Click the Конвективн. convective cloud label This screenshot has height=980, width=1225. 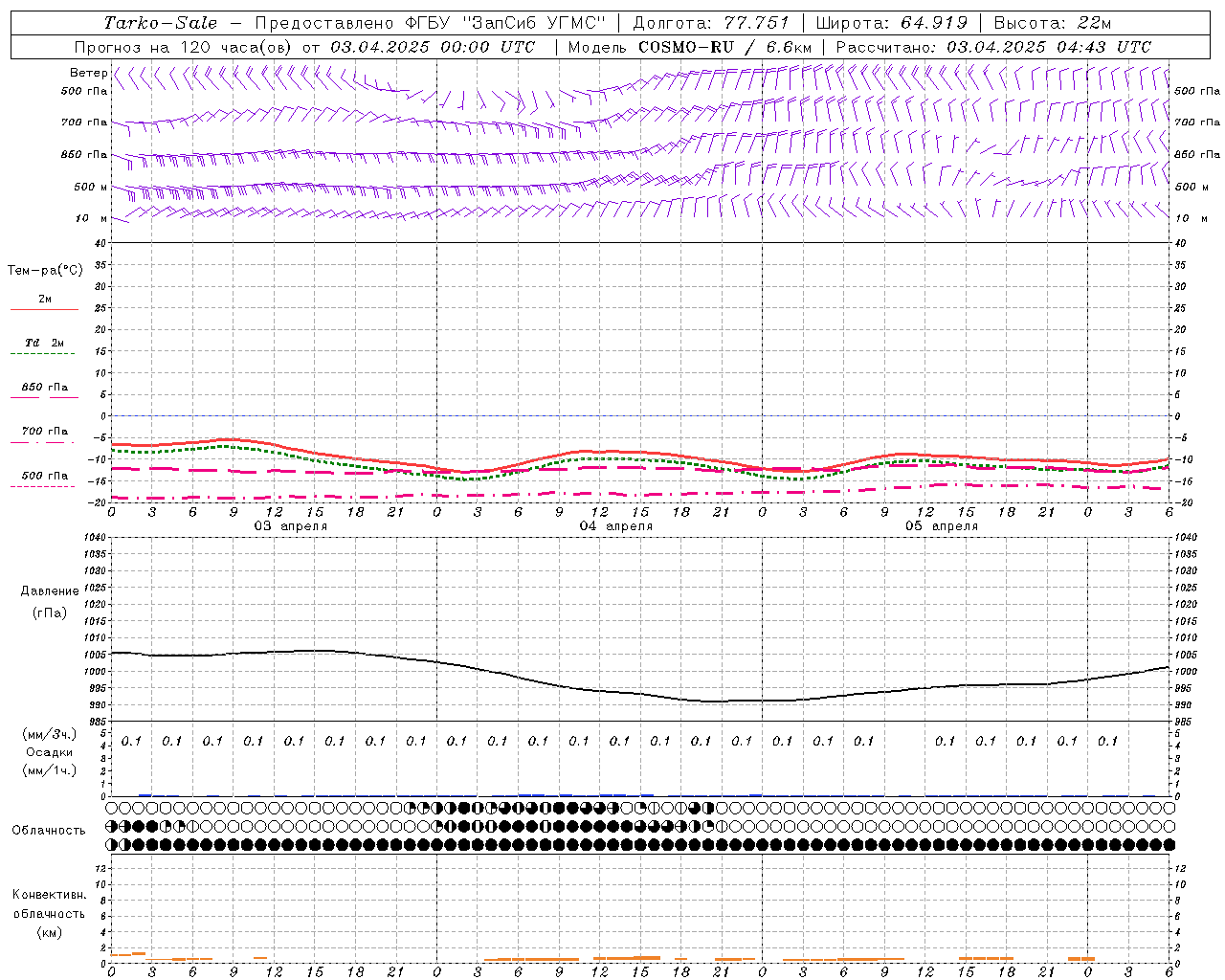click(49, 895)
